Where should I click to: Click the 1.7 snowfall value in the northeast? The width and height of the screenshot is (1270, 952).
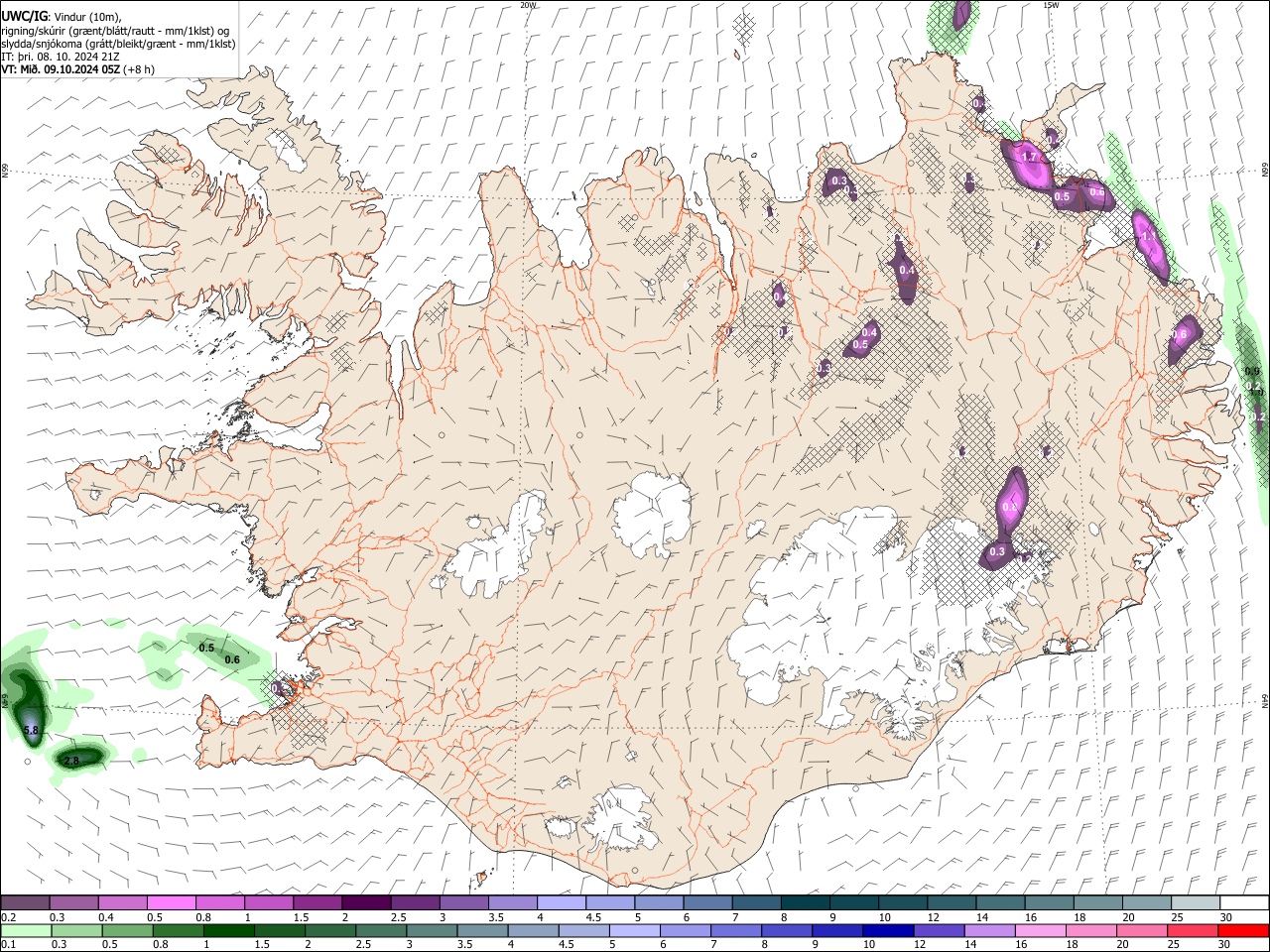coord(1029,158)
